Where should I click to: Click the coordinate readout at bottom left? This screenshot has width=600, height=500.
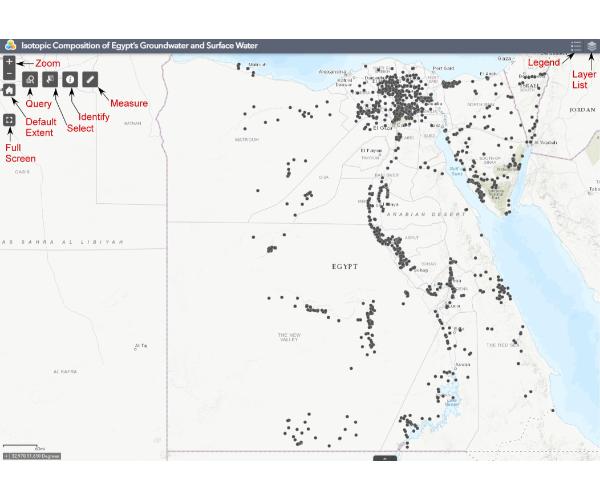pos(32,456)
